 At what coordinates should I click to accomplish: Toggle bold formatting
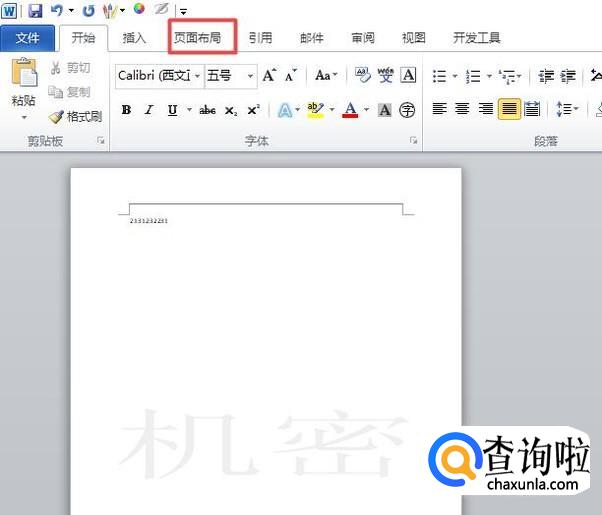[x=126, y=110]
